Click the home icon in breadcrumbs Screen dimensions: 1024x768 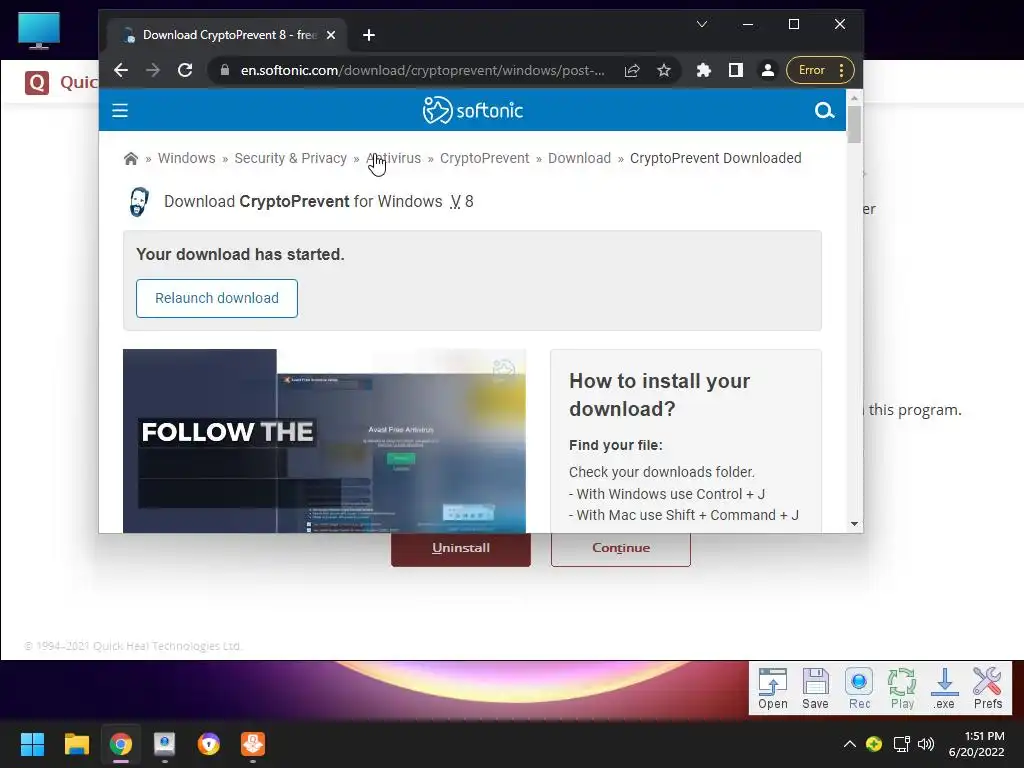tap(131, 159)
